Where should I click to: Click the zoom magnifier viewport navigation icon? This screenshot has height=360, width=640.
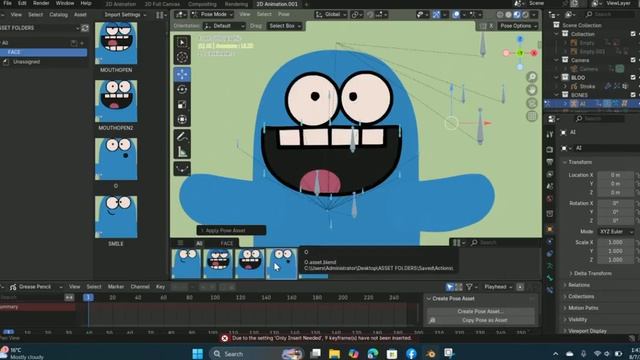click(531, 77)
